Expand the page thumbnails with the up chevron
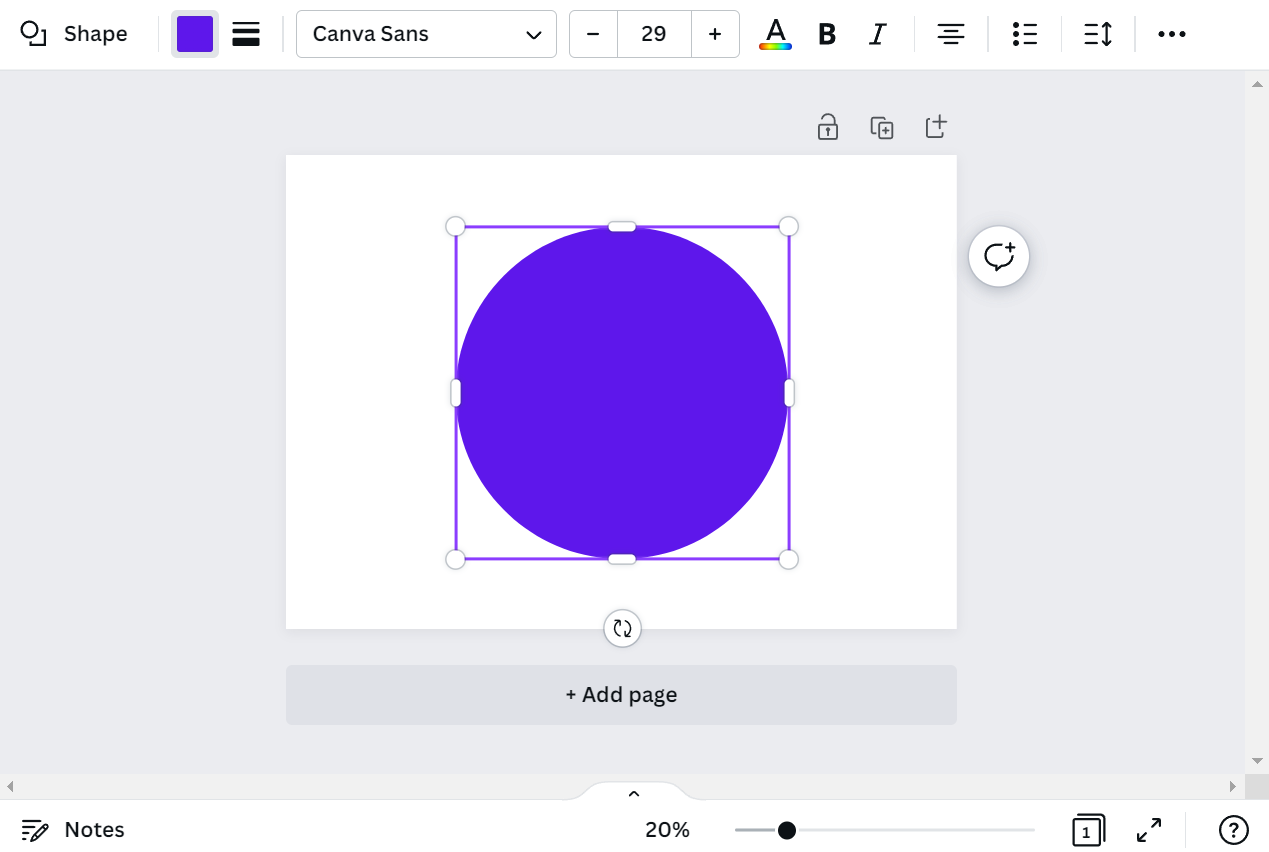Viewport: 1269px width, 852px height. click(x=633, y=794)
